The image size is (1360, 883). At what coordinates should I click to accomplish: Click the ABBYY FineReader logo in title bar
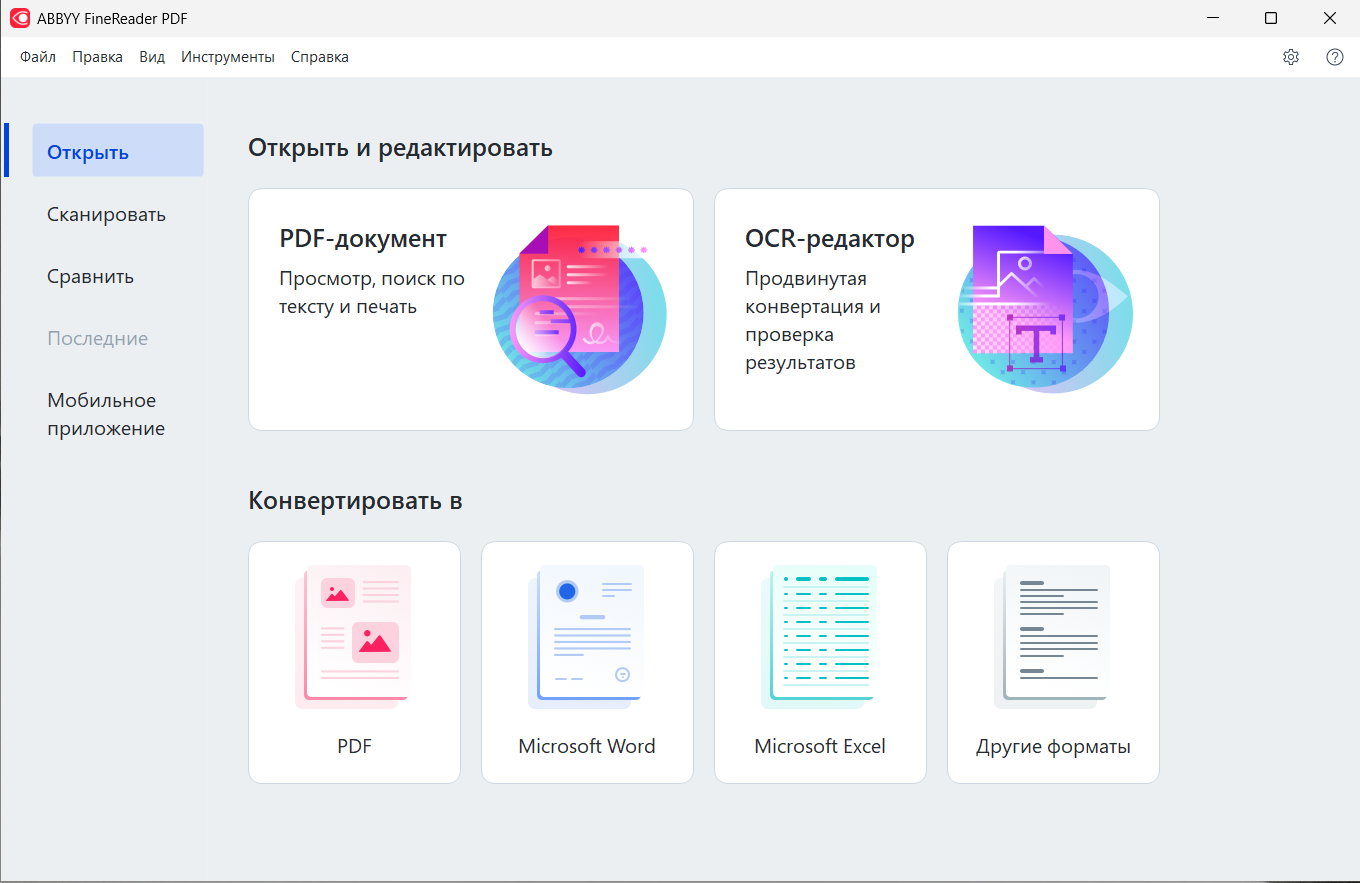20,18
